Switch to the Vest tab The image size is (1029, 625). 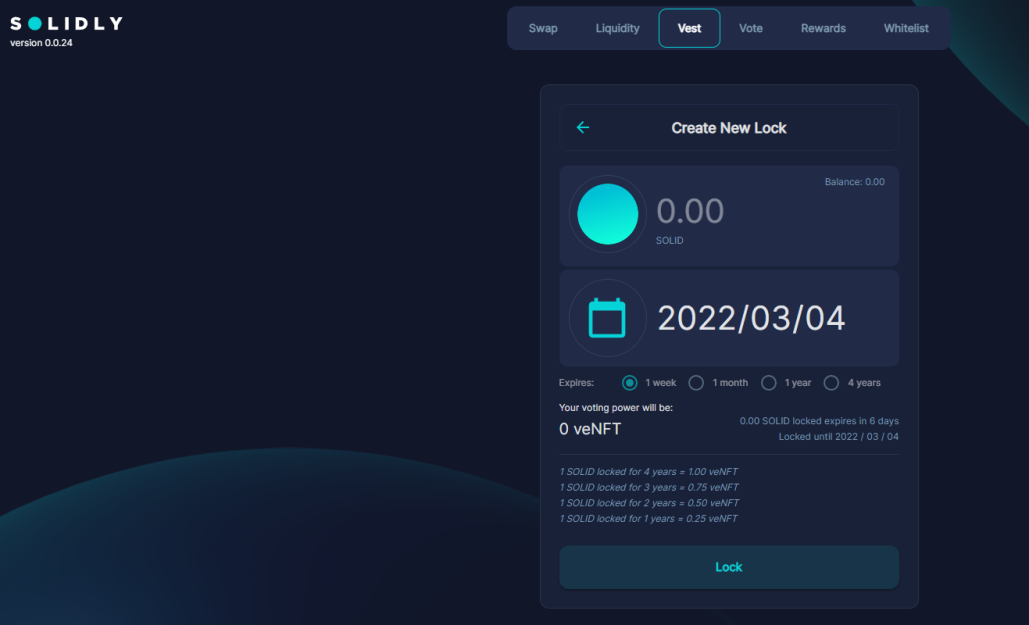pyautogui.click(x=689, y=28)
